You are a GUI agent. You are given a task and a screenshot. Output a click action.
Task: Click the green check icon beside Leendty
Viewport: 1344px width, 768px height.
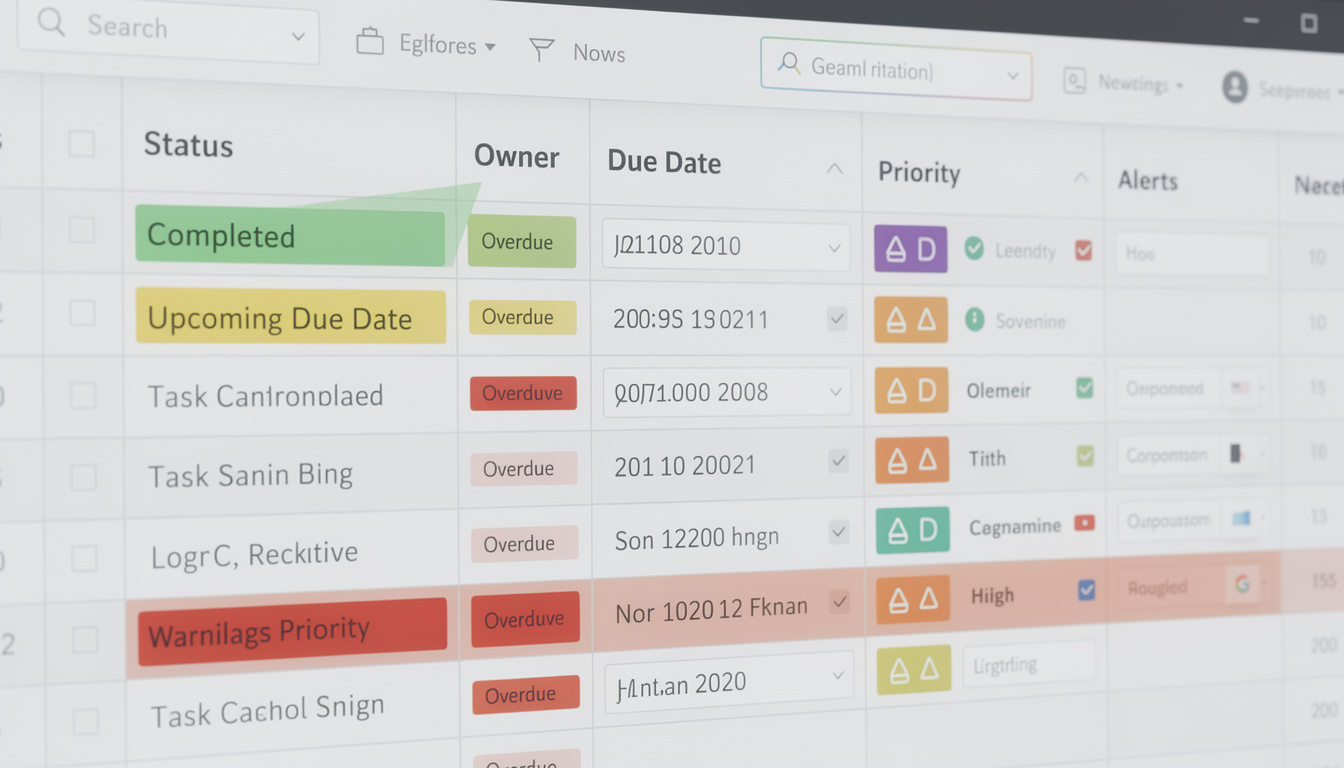point(974,249)
